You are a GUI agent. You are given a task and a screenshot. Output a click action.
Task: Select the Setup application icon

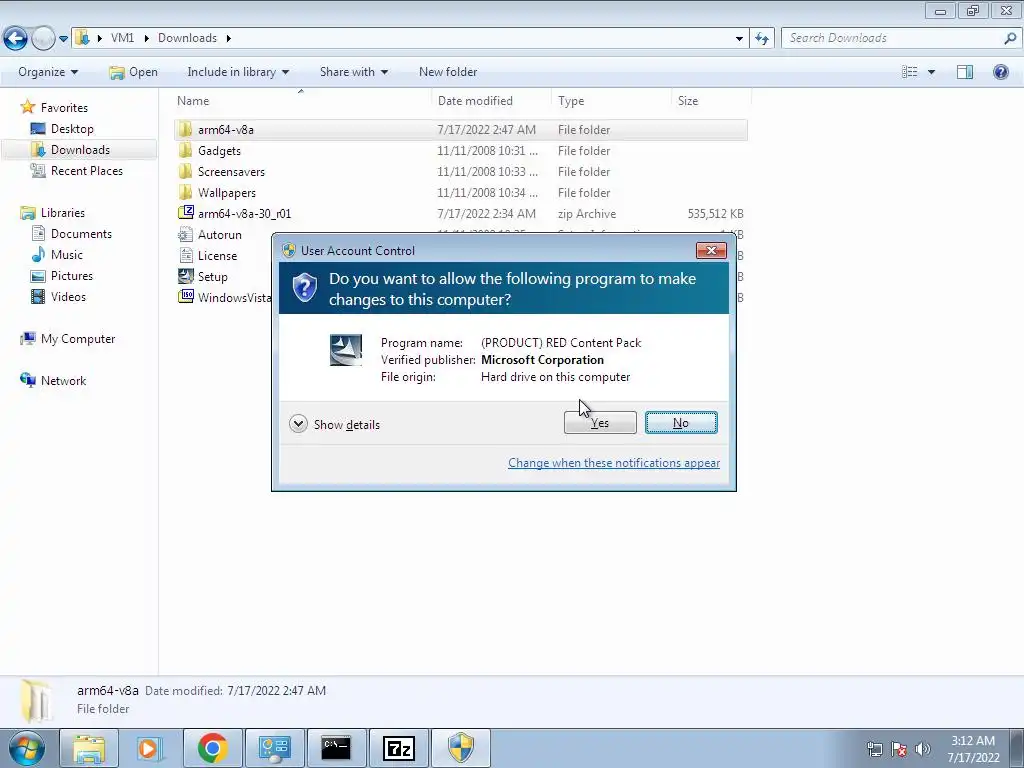(x=185, y=276)
